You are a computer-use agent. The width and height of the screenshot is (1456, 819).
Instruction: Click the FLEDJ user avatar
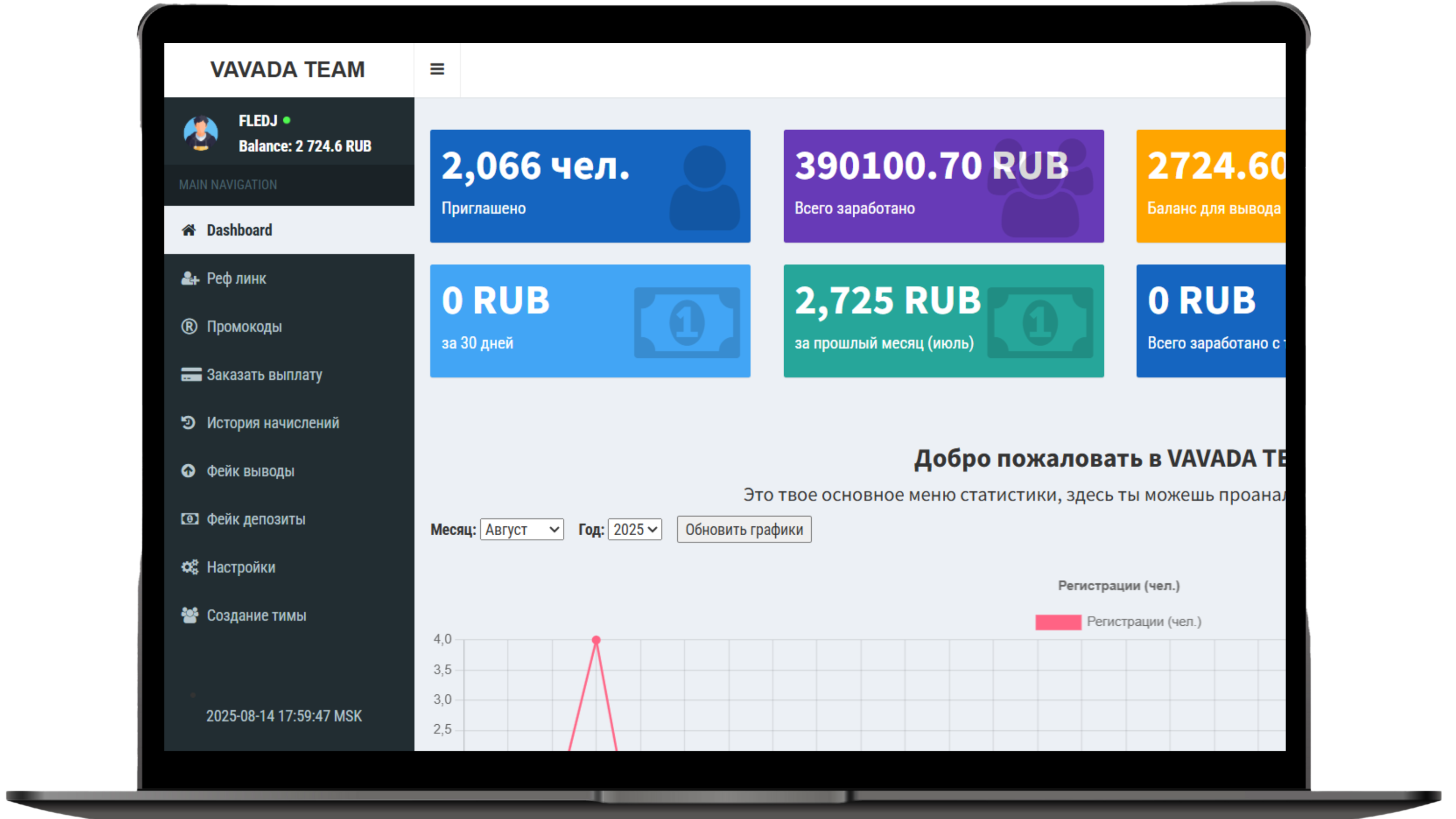click(201, 133)
